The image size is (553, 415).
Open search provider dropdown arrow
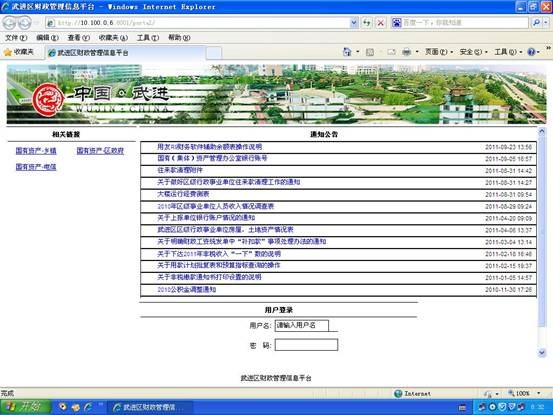(x=546, y=23)
